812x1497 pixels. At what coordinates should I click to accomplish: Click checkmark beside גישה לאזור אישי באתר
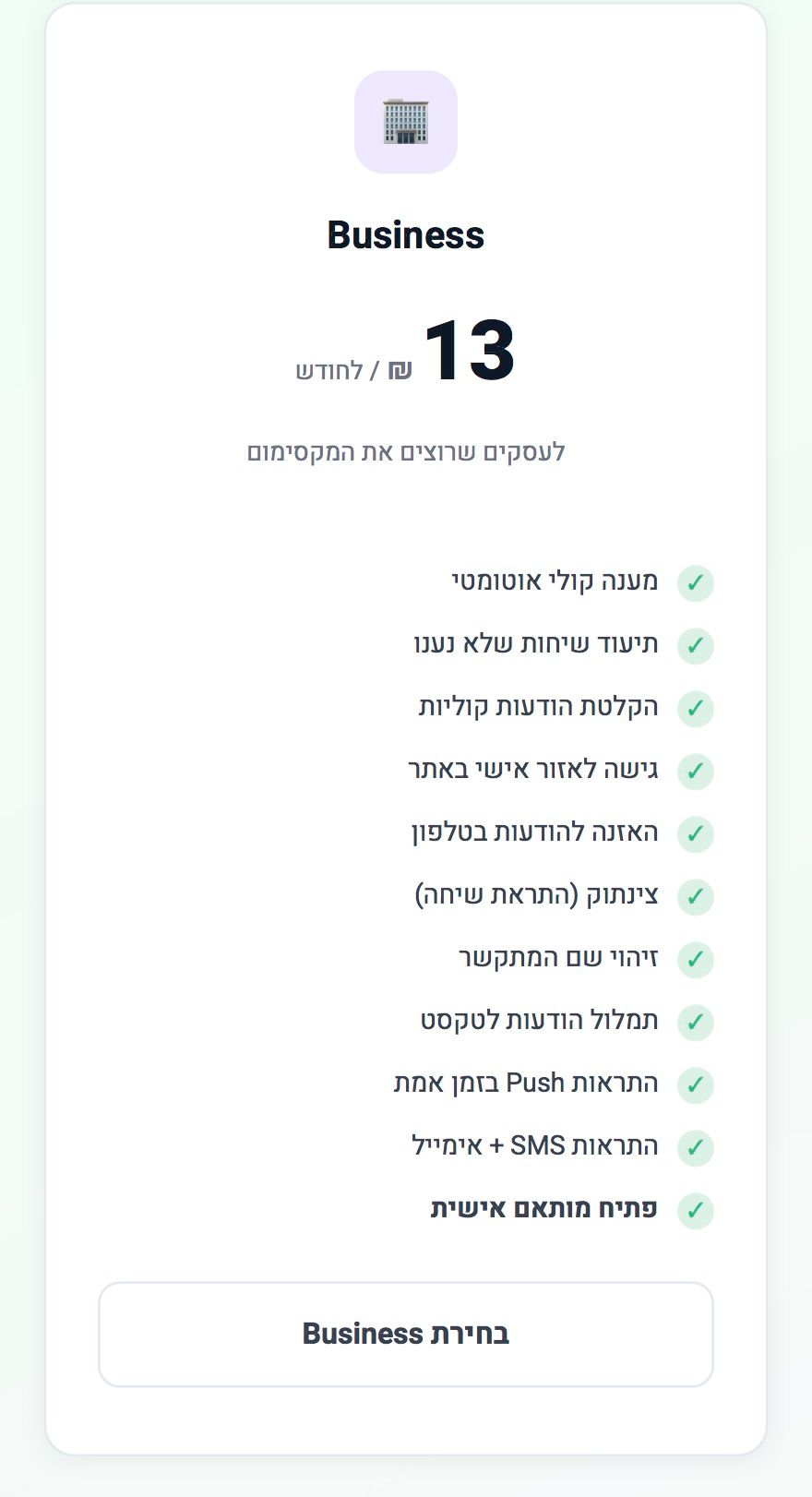696,771
